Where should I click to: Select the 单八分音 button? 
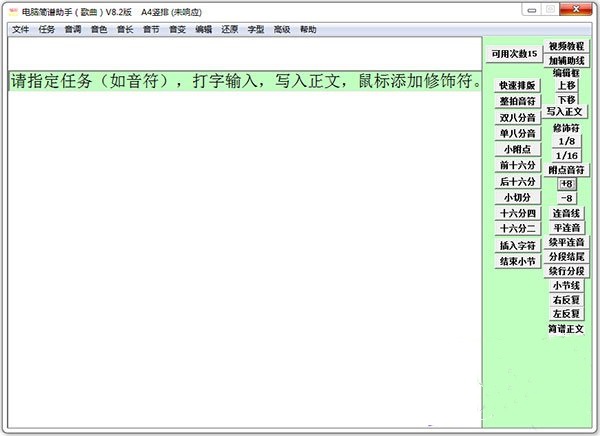(517, 134)
